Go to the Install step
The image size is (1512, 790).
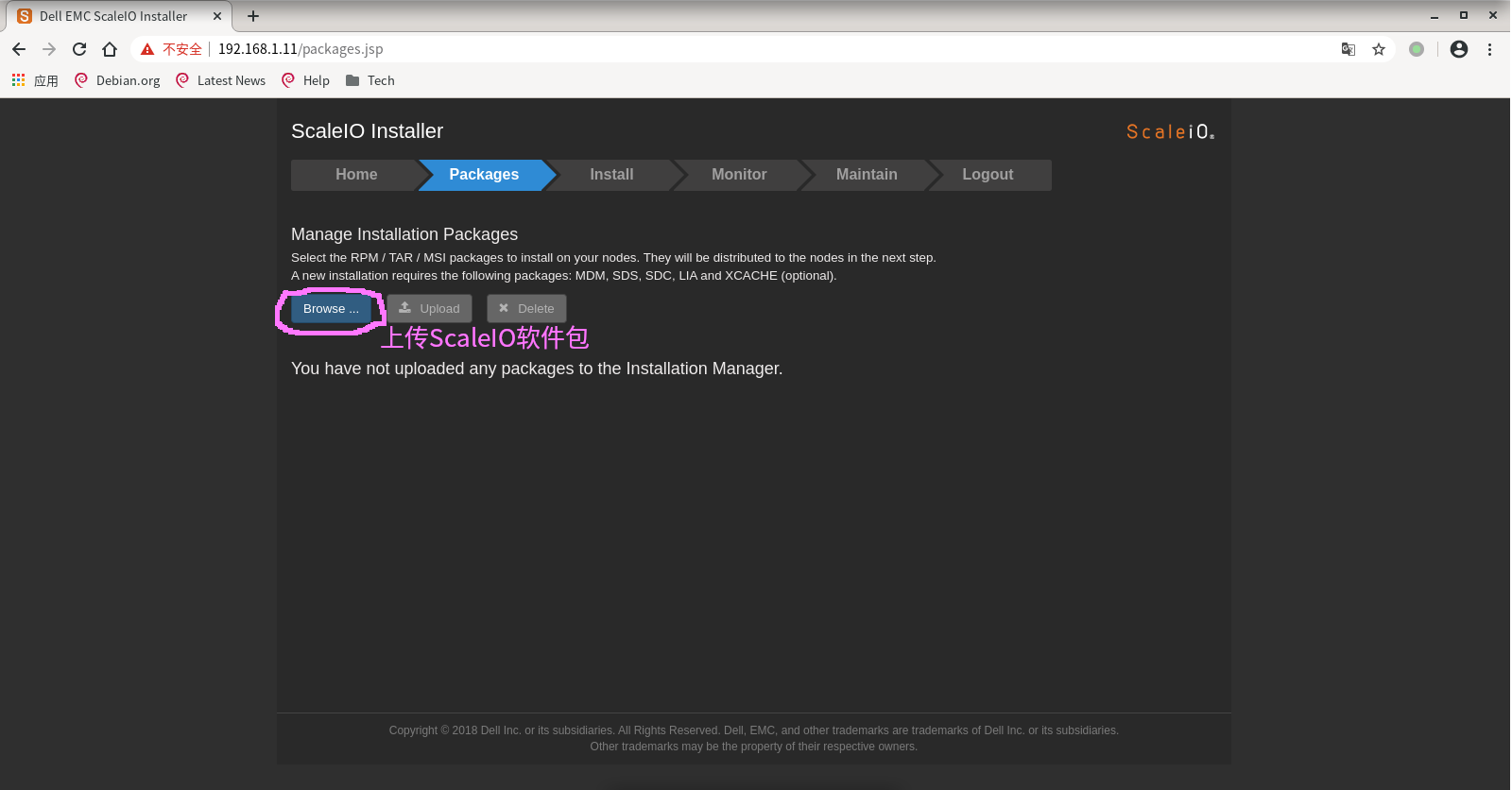pyautogui.click(x=611, y=175)
